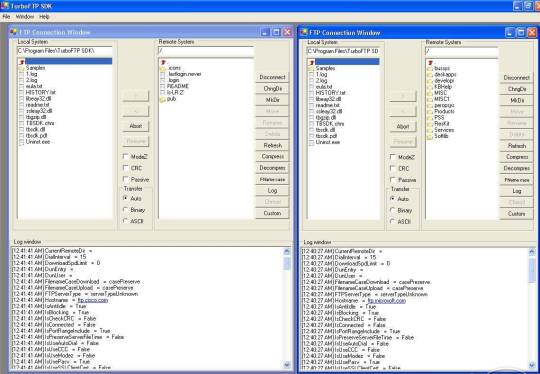Screen dimensions: 540x374
Task: Choose ASCII transfer mode in microsoft window
Action: point(393,221)
